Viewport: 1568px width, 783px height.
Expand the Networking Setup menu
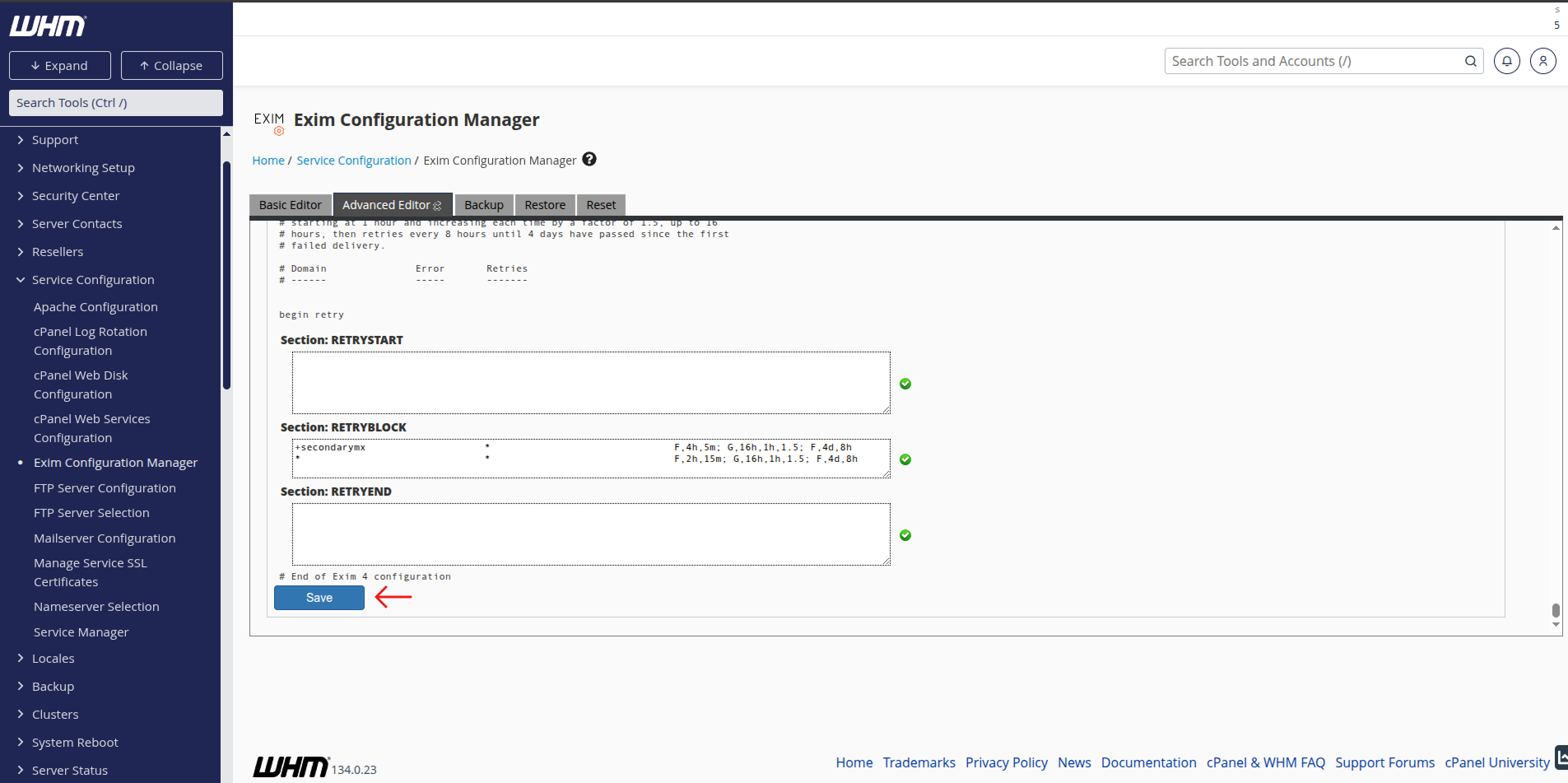pyautogui.click(x=83, y=168)
